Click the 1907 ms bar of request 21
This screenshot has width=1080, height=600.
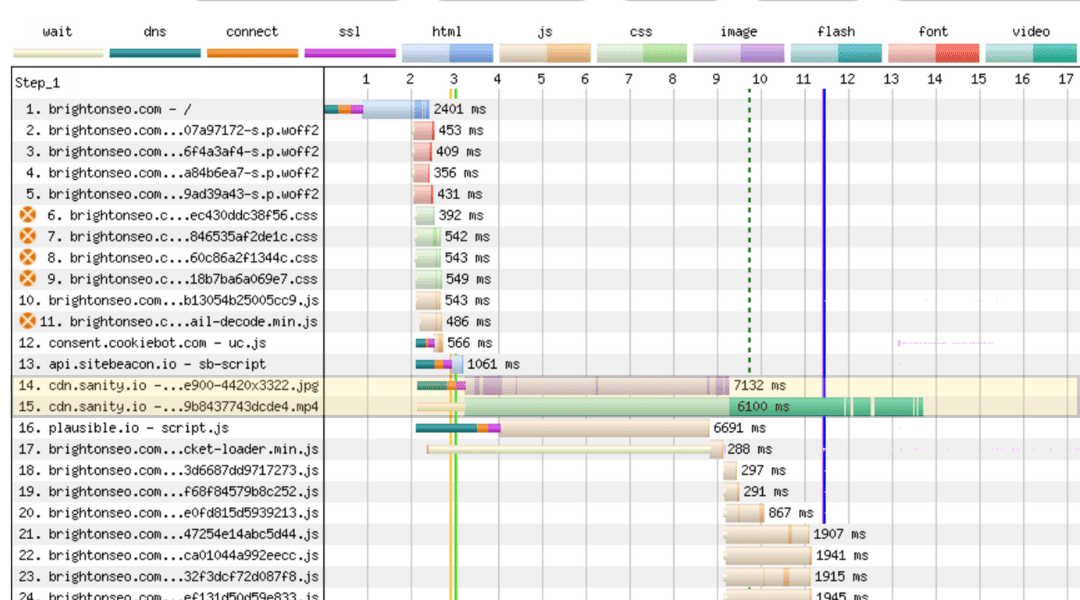point(767,534)
